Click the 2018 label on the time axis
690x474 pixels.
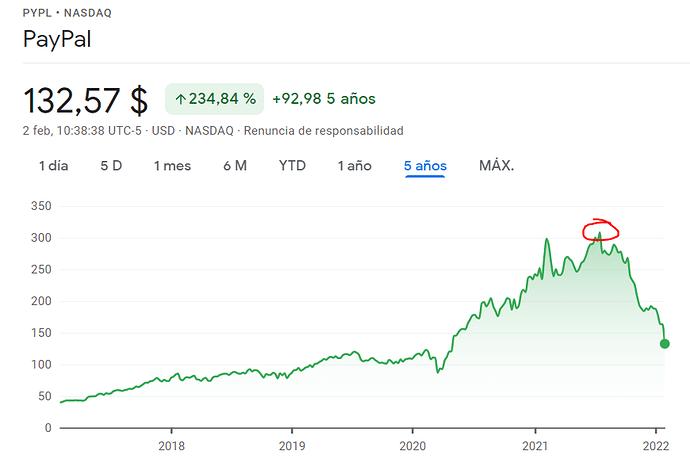[171, 445]
